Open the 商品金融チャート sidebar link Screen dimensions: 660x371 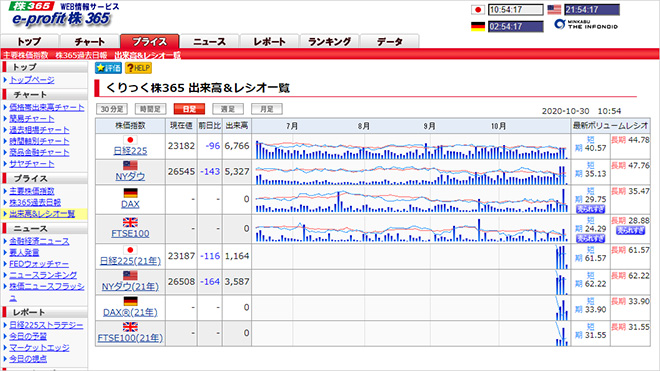pos(39,152)
